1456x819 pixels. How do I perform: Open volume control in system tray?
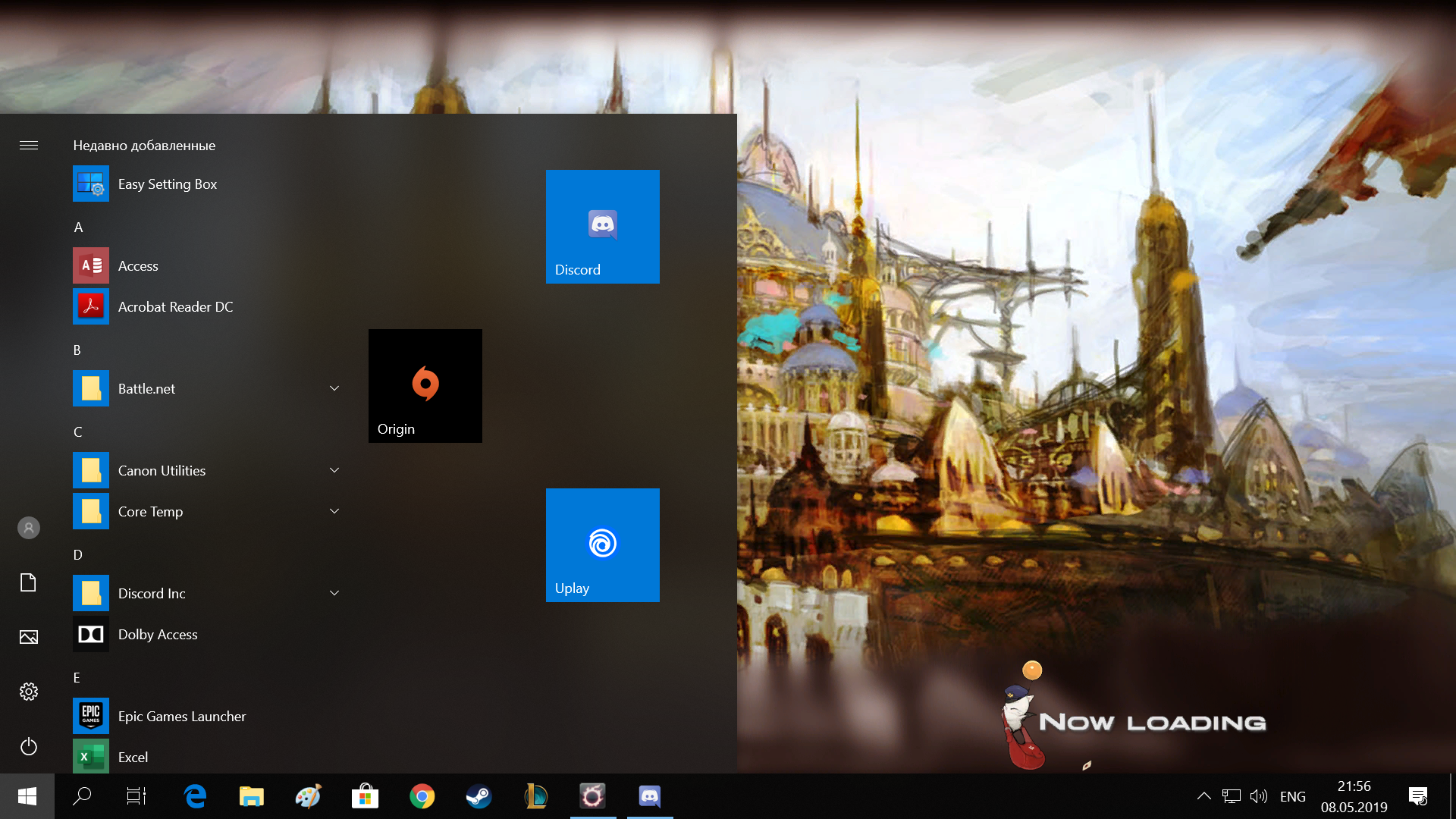point(1259,796)
